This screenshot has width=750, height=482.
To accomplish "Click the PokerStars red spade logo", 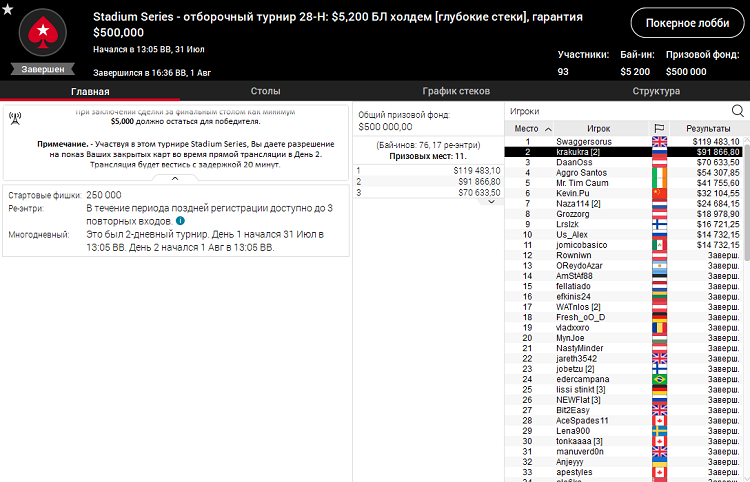I will coord(43,35).
